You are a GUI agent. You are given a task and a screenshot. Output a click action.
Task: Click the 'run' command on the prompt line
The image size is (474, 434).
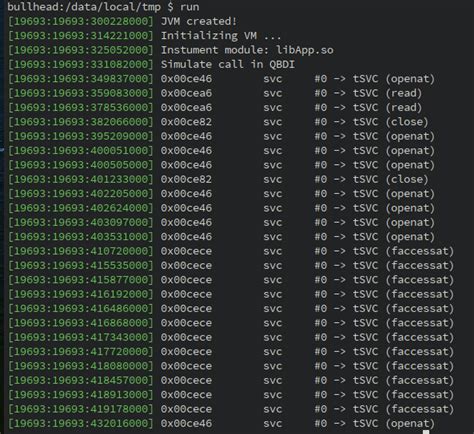click(190, 7)
